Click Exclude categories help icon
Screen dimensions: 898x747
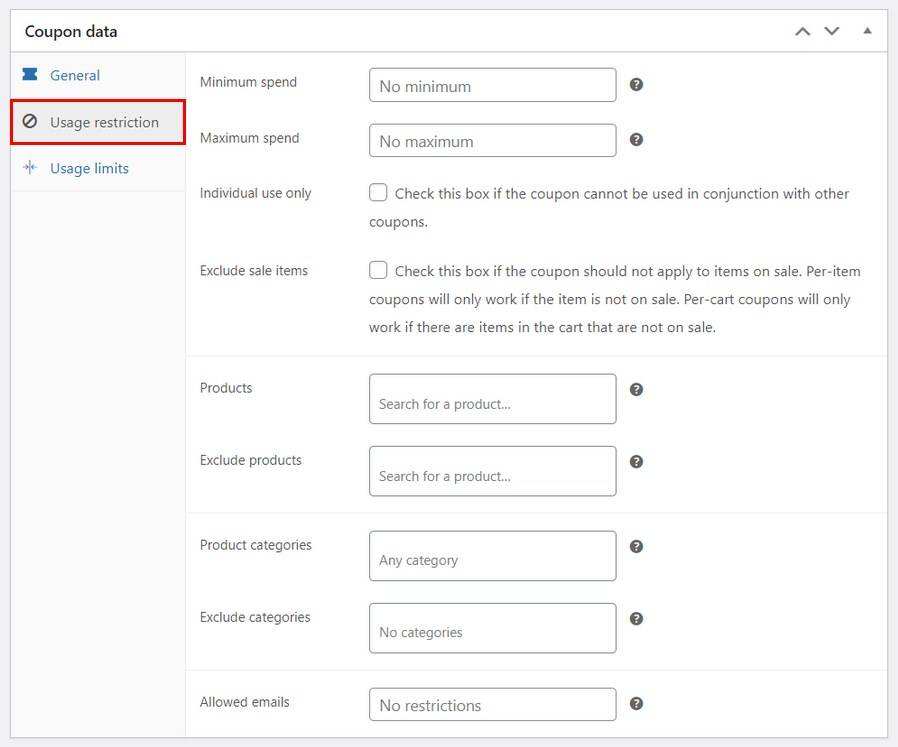coord(636,619)
